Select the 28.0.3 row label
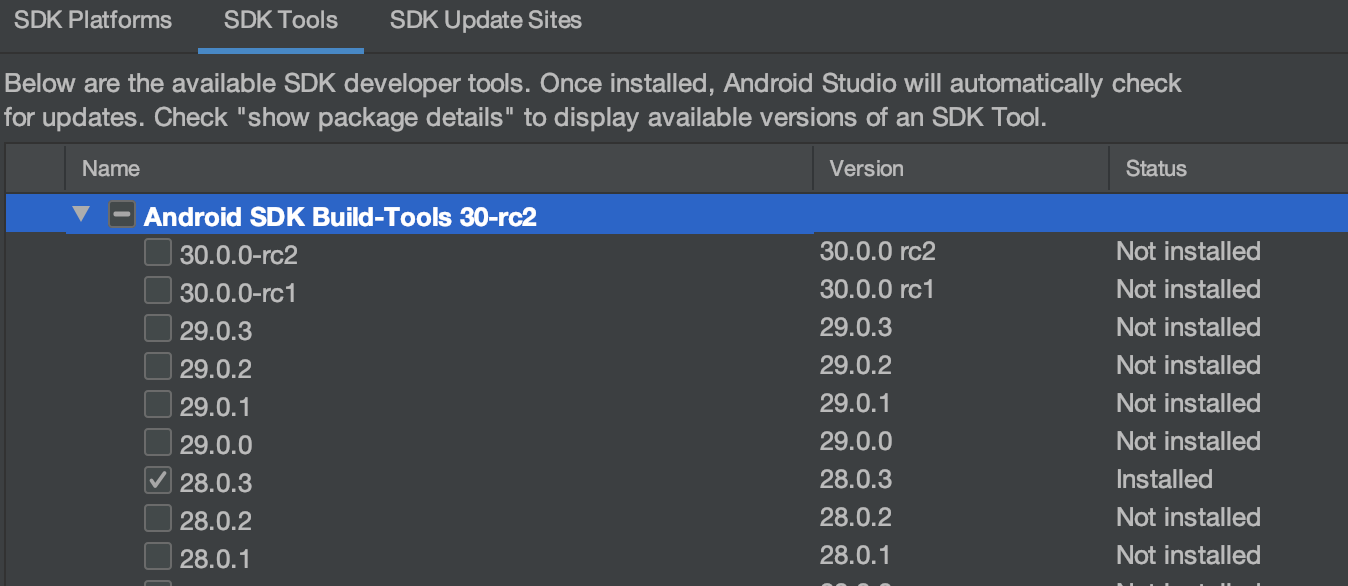This screenshot has width=1348, height=586. click(x=216, y=483)
